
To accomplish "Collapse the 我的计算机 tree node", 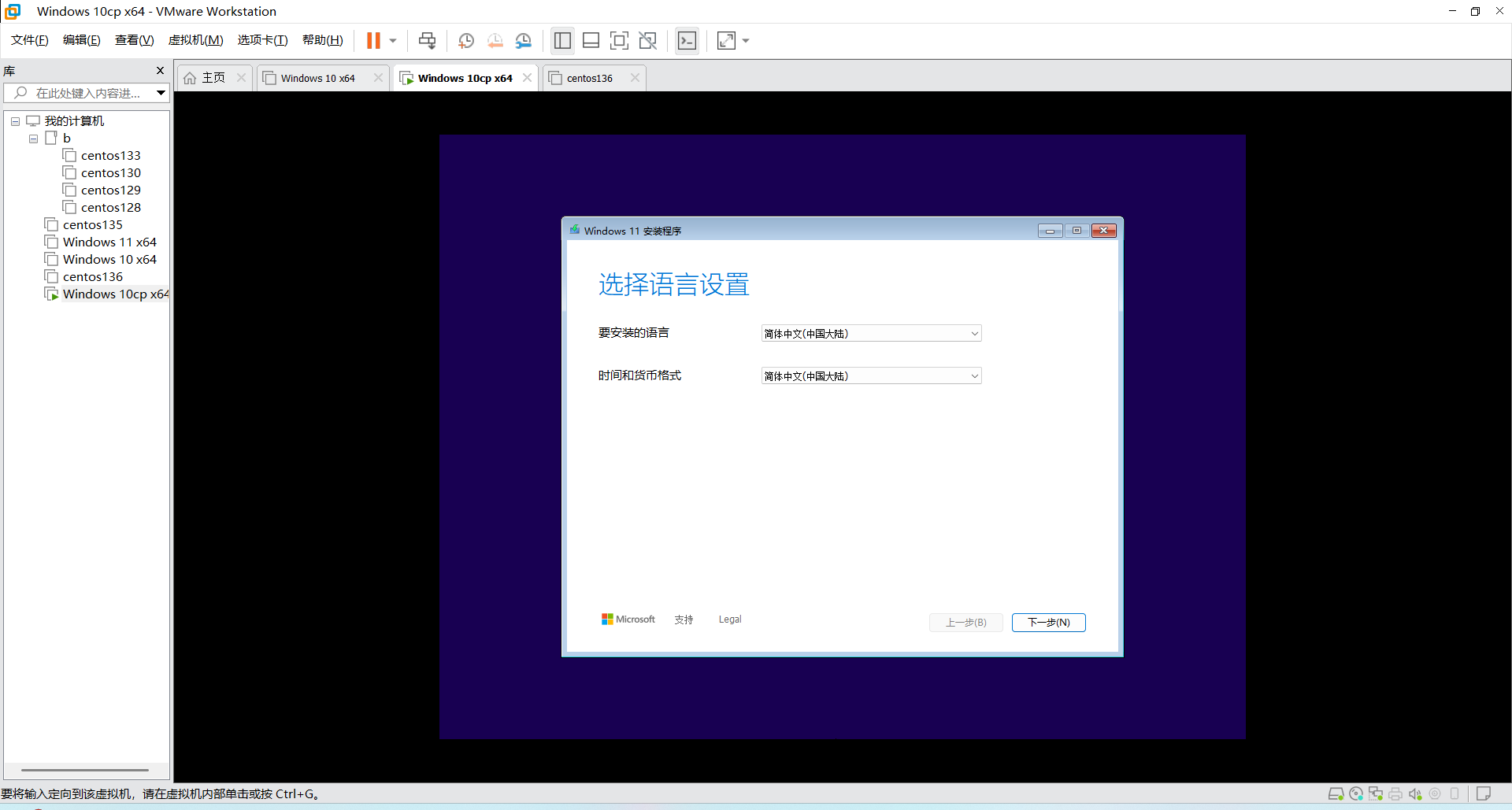I will [x=15, y=121].
